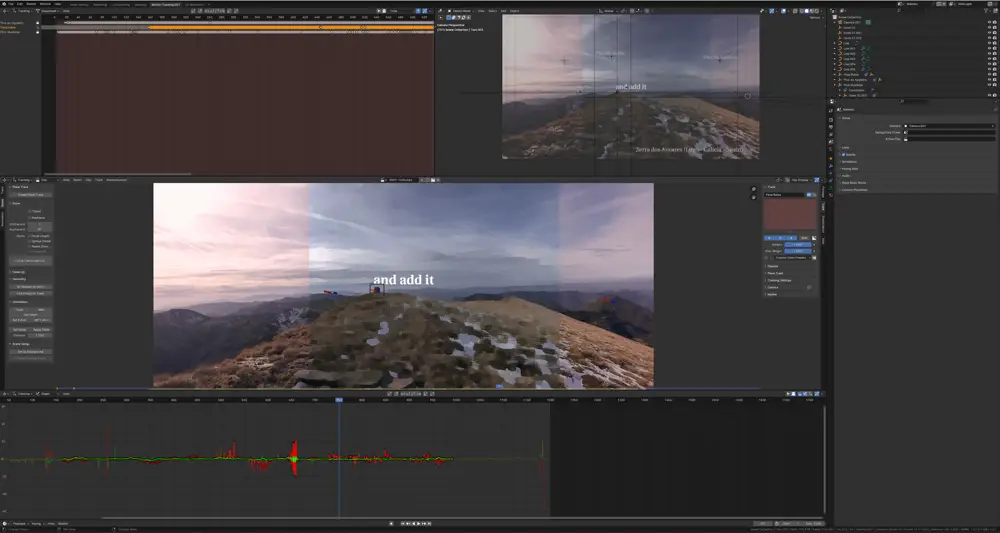Hide Pico Rubio object via eye icon
This screenshot has height=533, width=1000.
(989, 75)
